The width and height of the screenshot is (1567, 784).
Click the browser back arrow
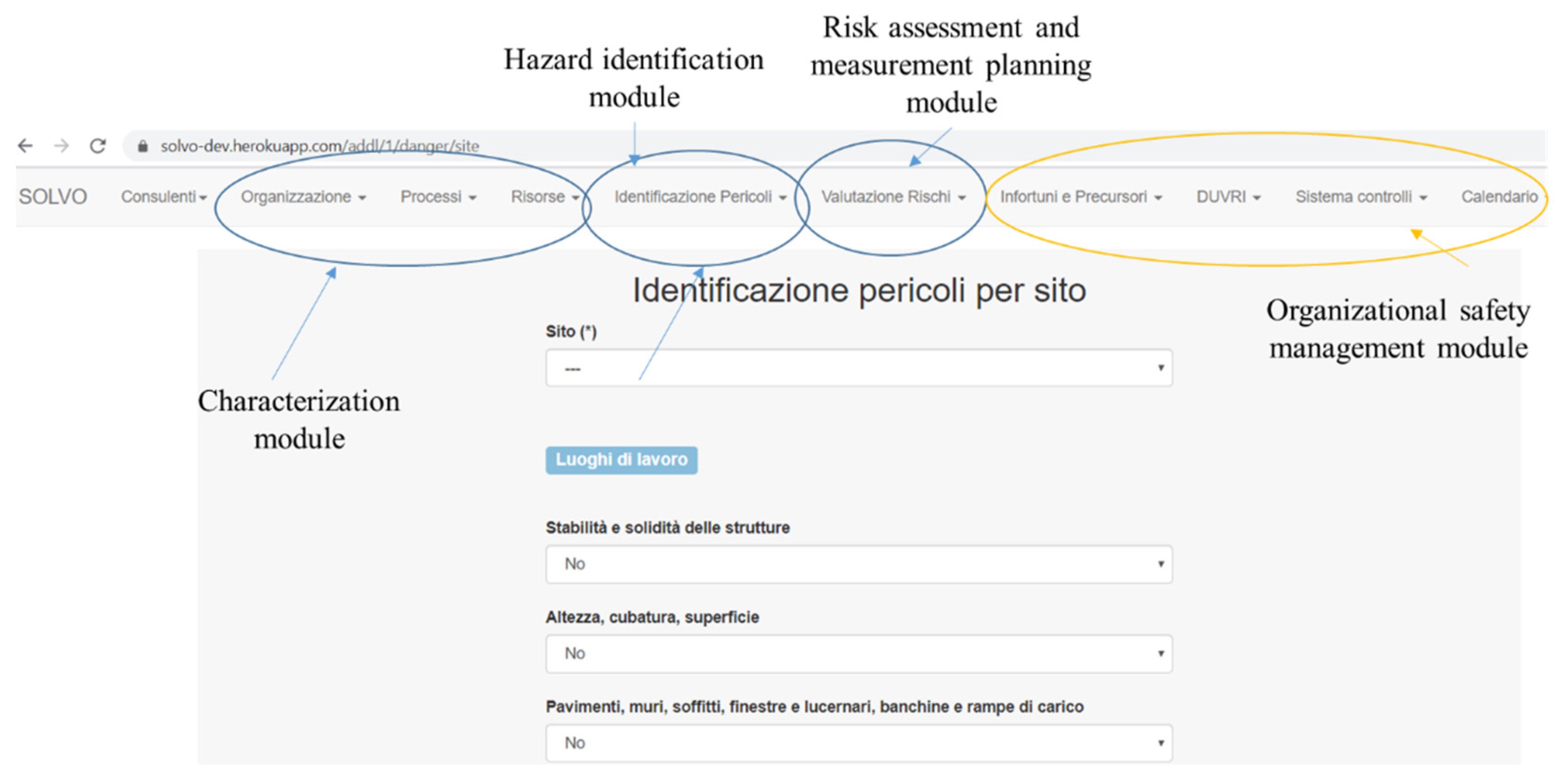(26, 146)
